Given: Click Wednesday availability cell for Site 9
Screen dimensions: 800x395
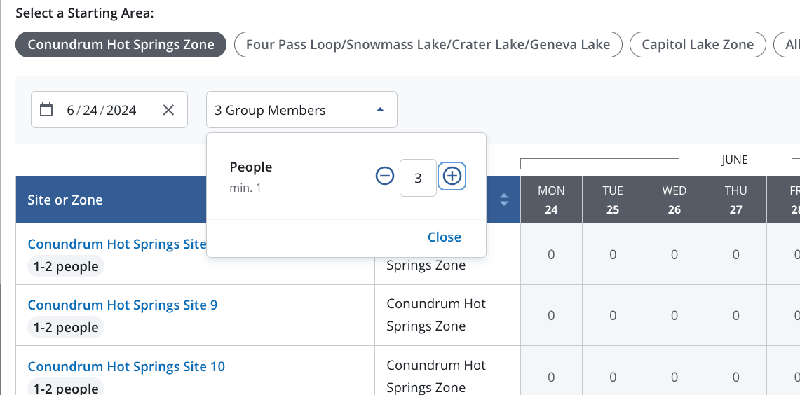Looking at the screenshot, I should point(674,315).
